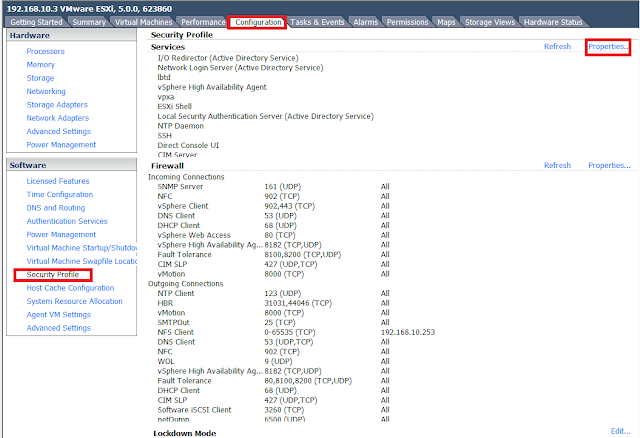The image size is (640, 438).
Task: Select the lbtd service entry
Action: point(164,78)
